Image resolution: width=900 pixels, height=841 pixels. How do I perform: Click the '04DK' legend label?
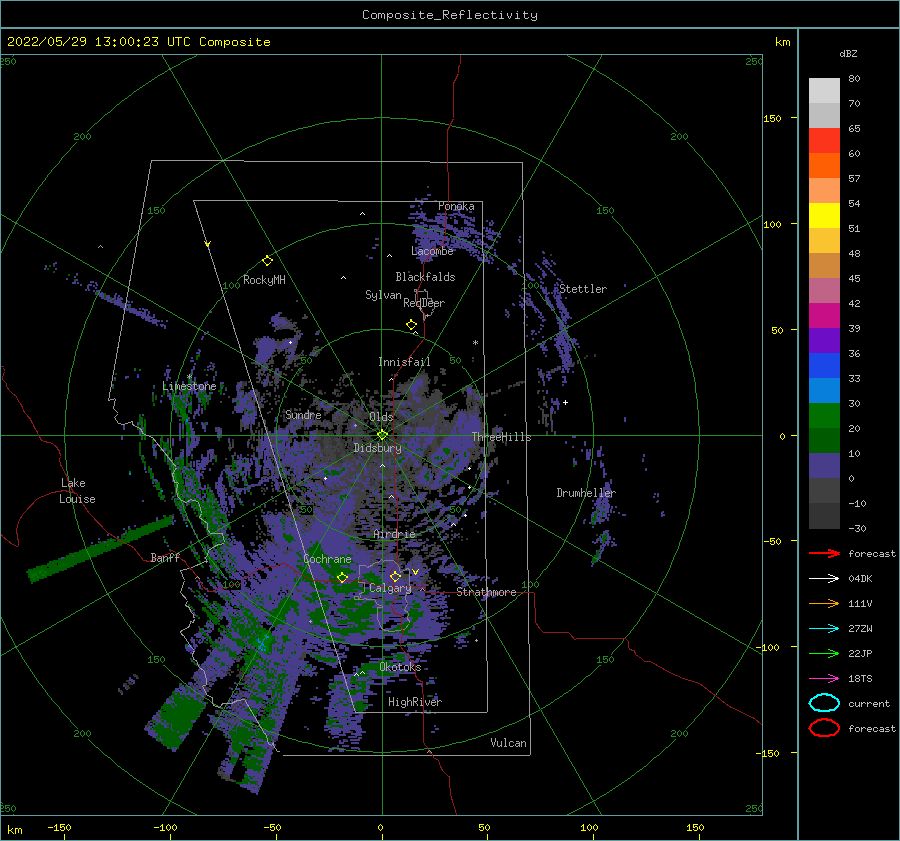pyautogui.click(x=860, y=578)
